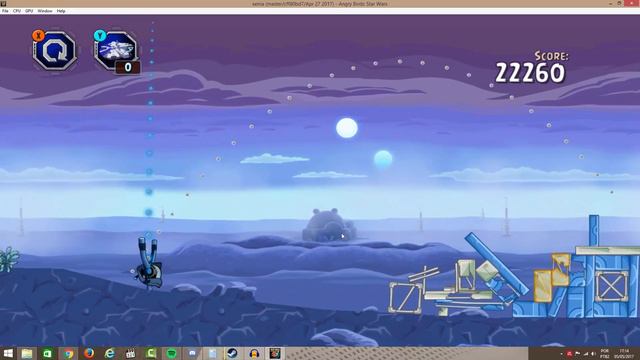This screenshot has height=360, width=640.
Task: Open Discord from the taskbar
Action: pos(192,353)
